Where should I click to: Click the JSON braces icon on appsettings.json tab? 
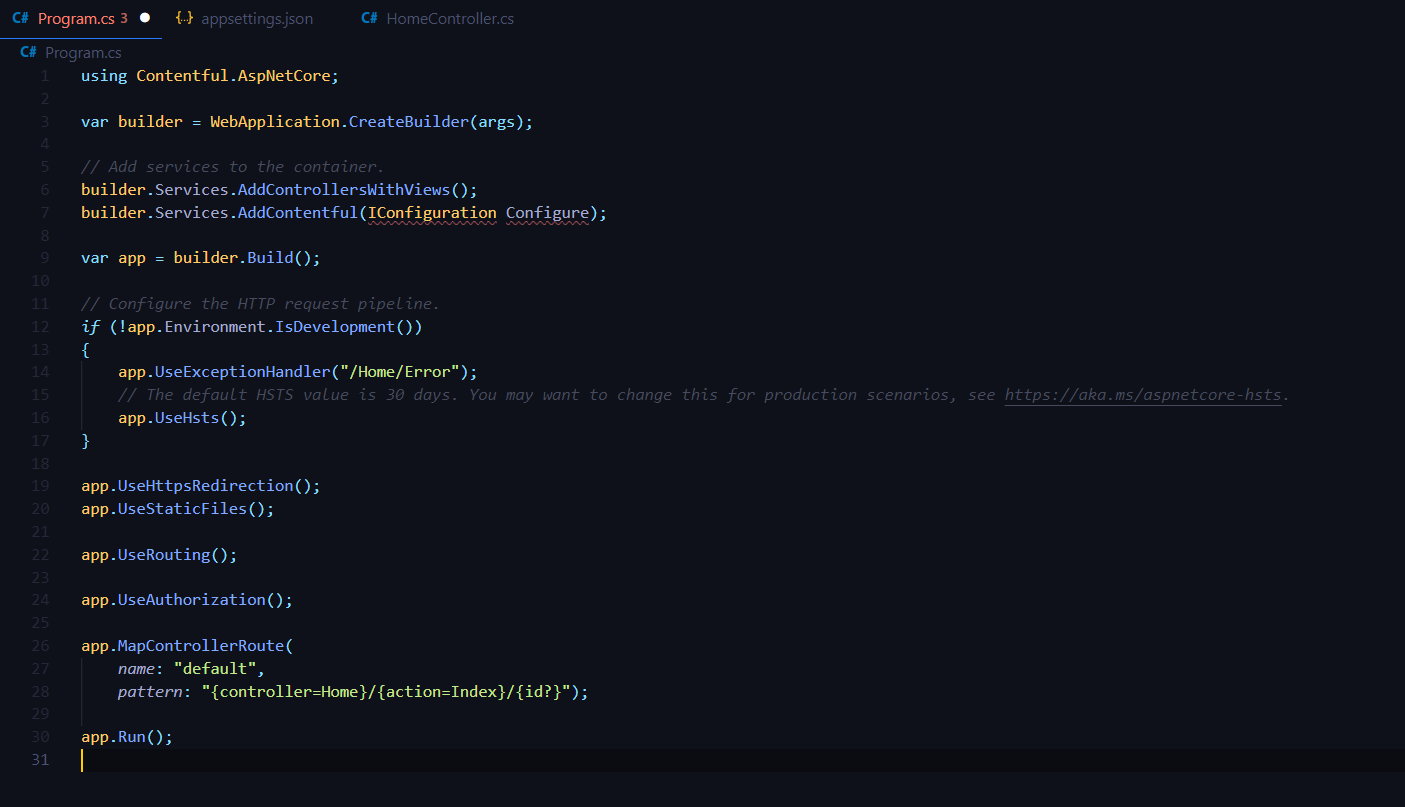(184, 19)
